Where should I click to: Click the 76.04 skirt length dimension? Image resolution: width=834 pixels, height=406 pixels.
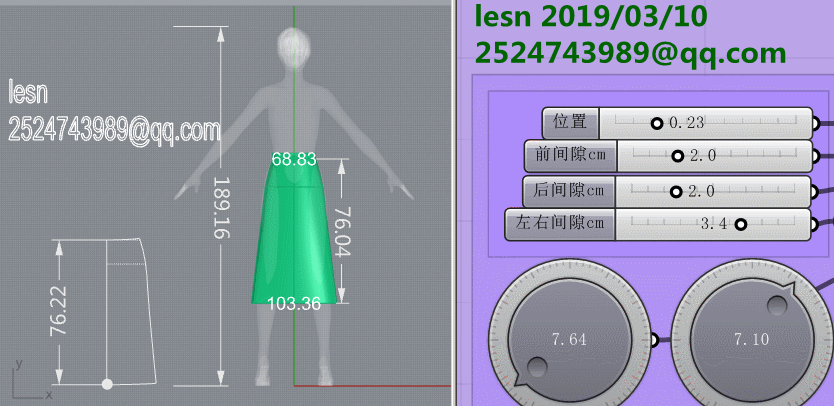coord(341,231)
